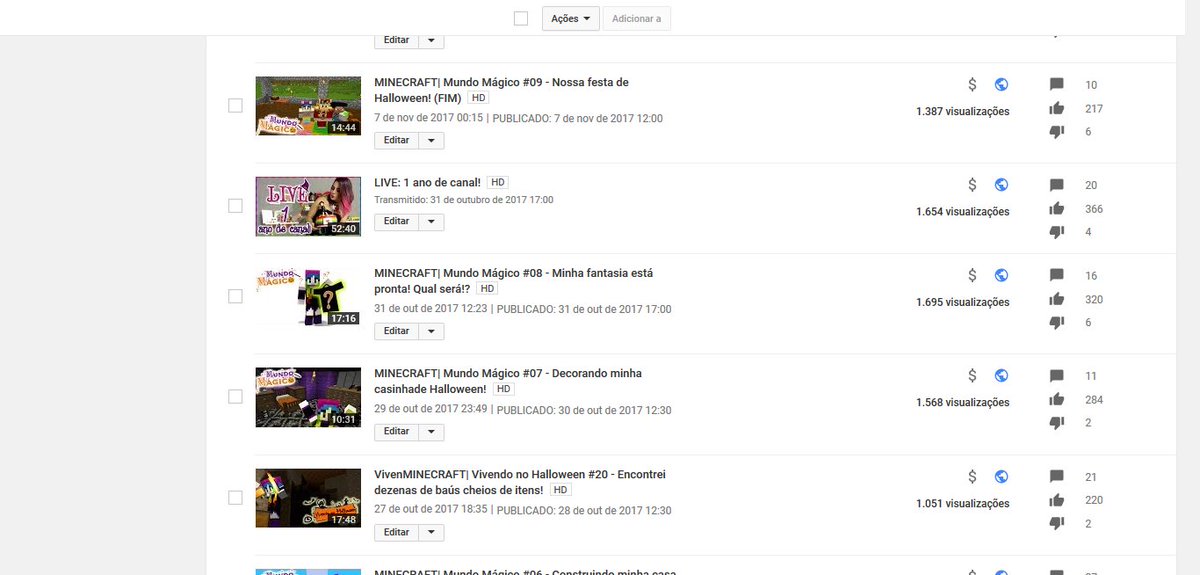The width and height of the screenshot is (1200, 575).
Task: Click 1.654 visualizações view count
Action: click(x=962, y=212)
